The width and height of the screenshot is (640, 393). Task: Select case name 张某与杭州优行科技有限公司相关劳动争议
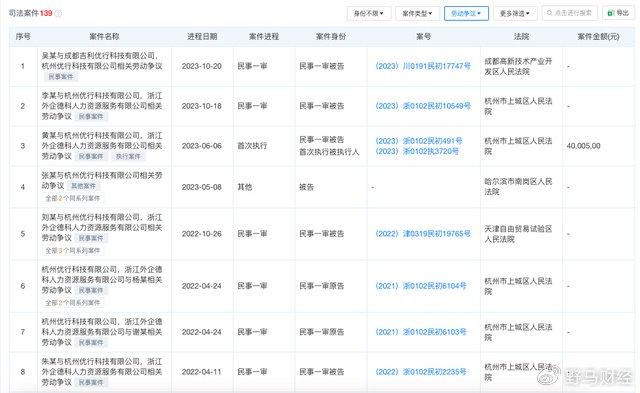102,181
